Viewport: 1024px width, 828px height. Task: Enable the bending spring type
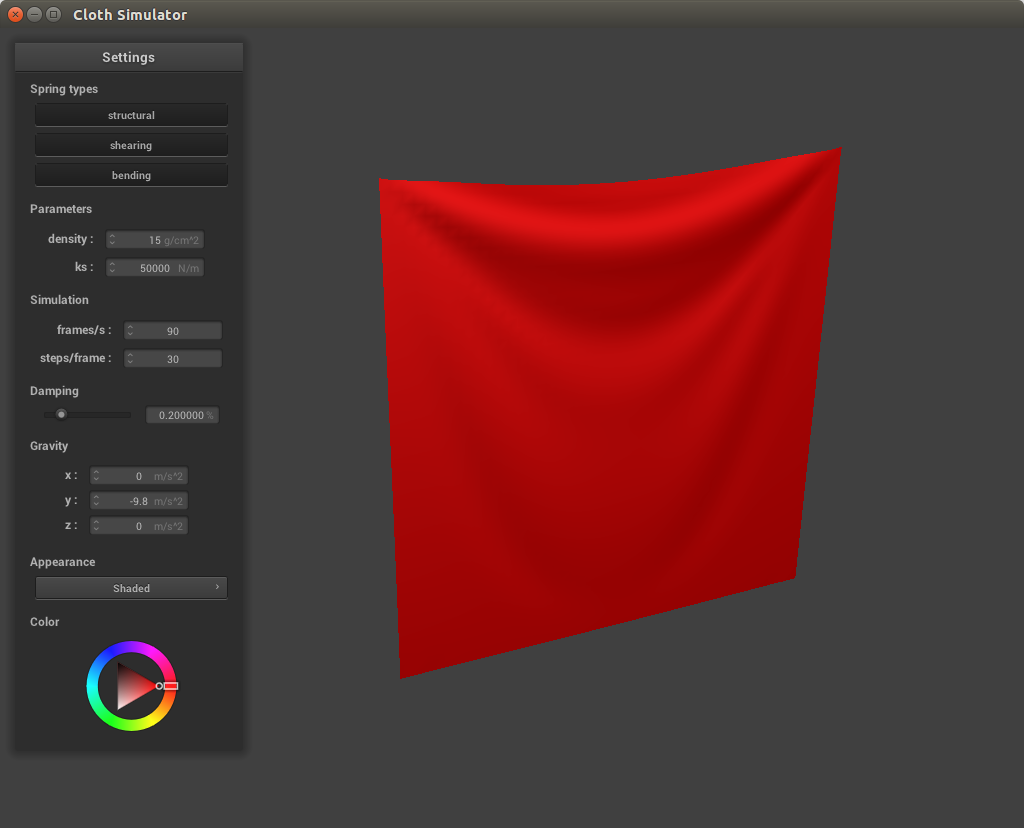(x=131, y=174)
